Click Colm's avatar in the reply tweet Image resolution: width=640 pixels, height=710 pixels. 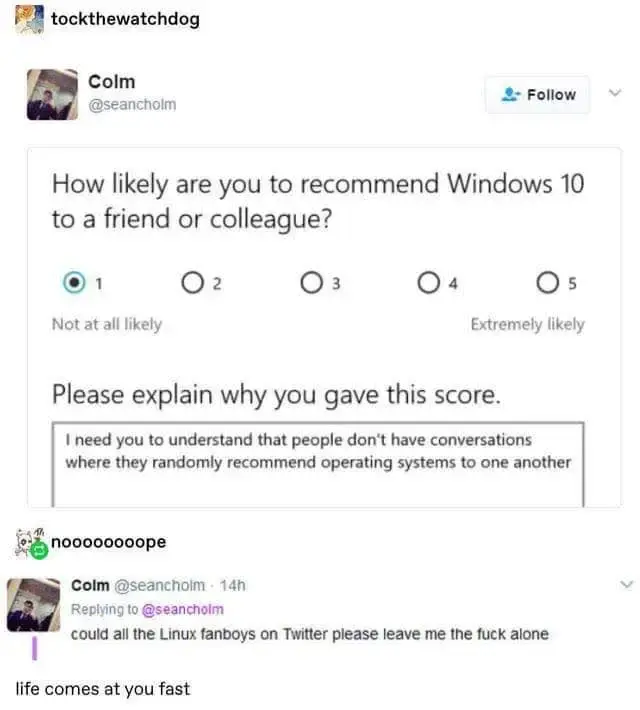coord(34,605)
